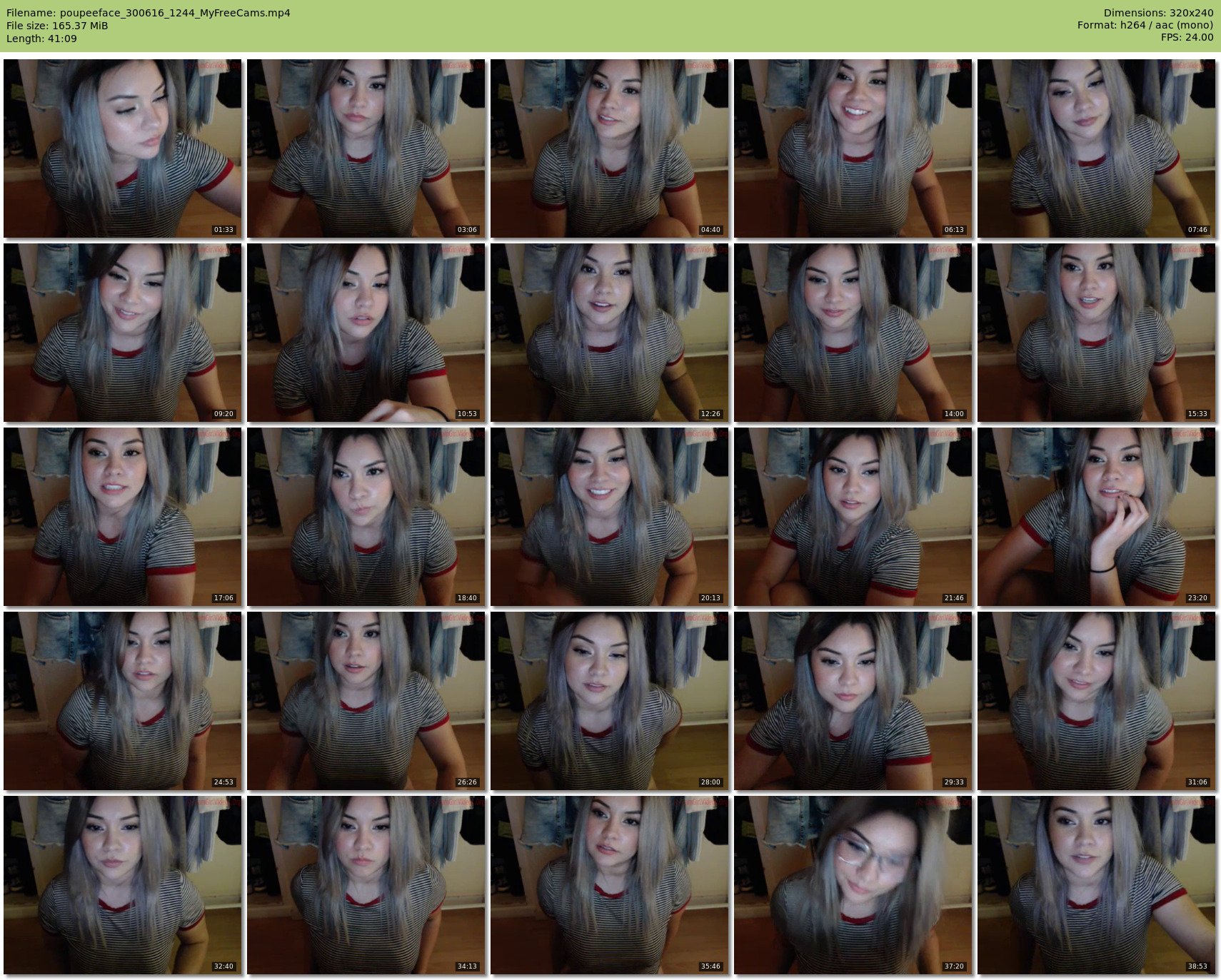This screenshot has height=980, width=1221.
Task: Select the thumbnail stamped 29:33
Action: (853, 701)
